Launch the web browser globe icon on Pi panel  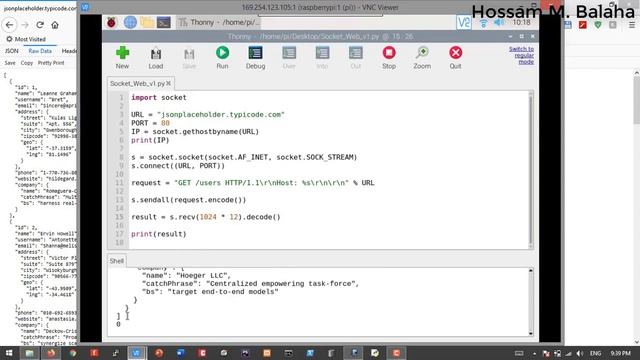tap(130, 22)
